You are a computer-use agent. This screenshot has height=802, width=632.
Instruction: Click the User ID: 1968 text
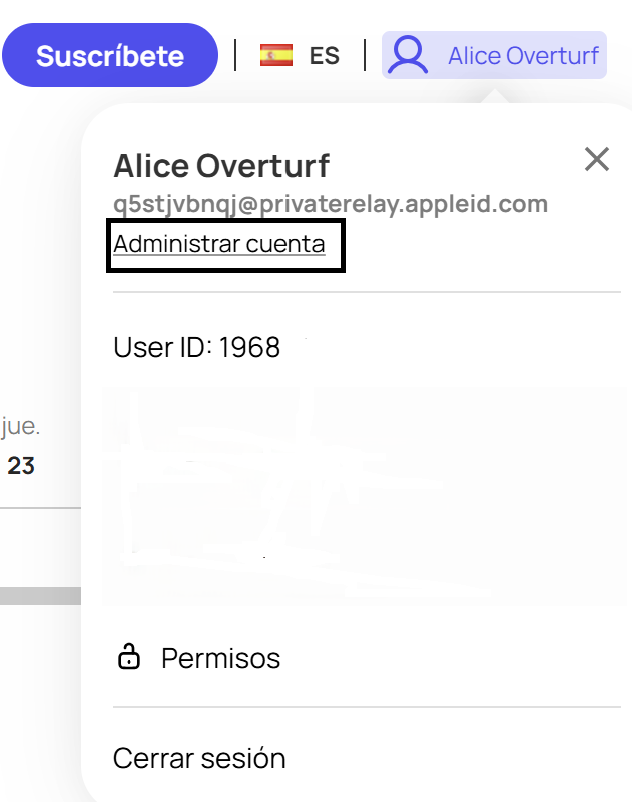(x=196, y=347)
